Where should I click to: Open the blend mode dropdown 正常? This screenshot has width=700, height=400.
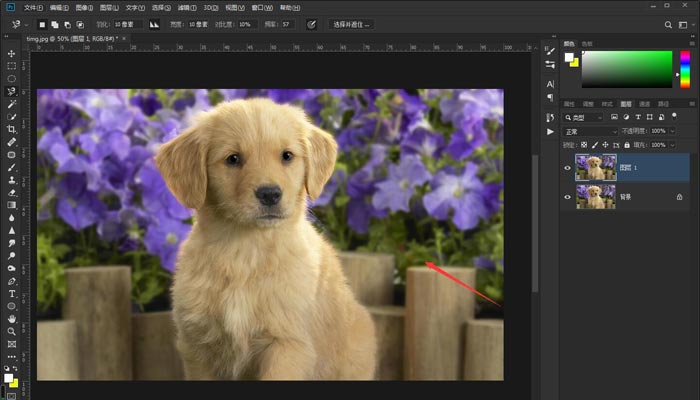pyautogui.click(x=589, y=131)
